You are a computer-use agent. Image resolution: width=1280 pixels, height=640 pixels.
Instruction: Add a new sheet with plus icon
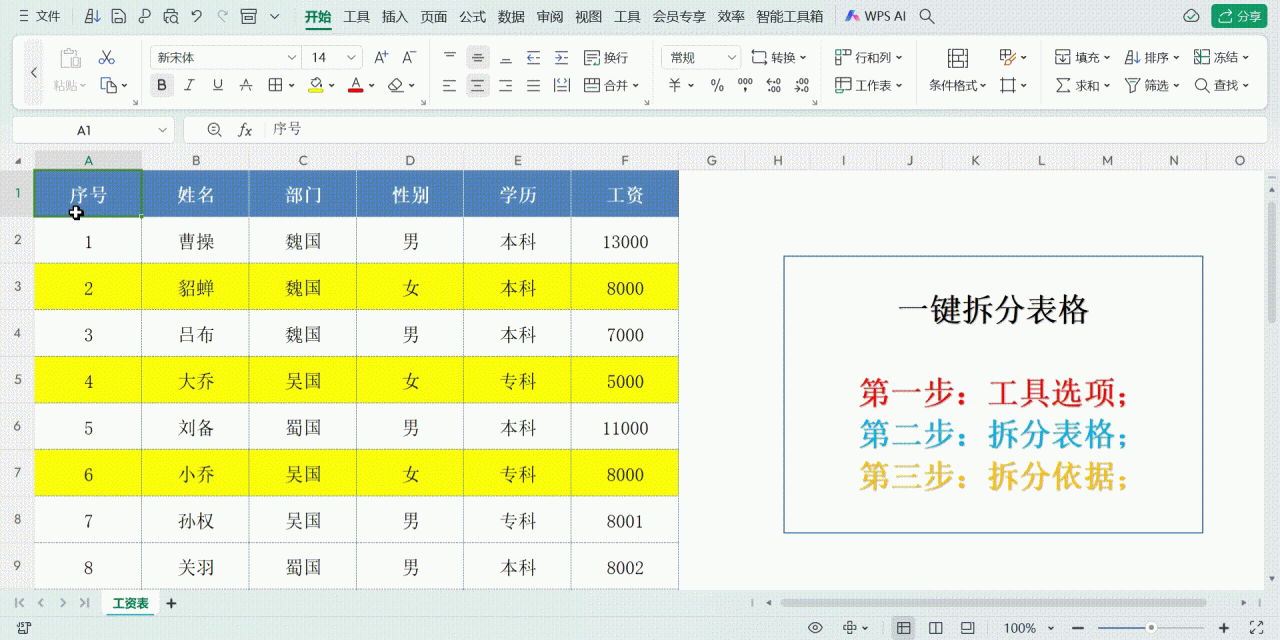point(171,603)
